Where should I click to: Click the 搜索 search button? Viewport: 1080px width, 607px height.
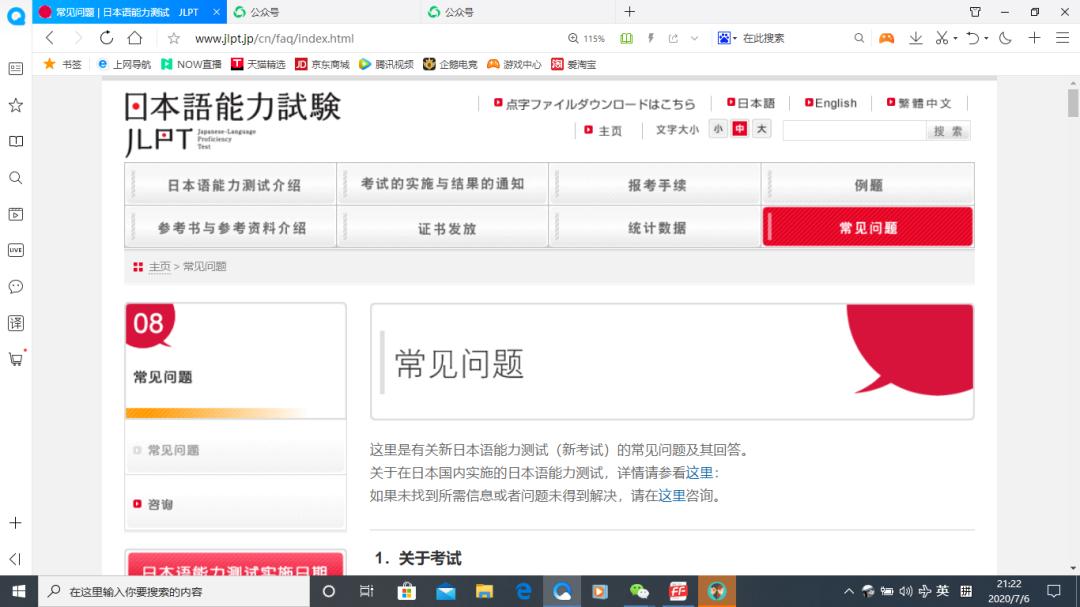click(947, 130)
